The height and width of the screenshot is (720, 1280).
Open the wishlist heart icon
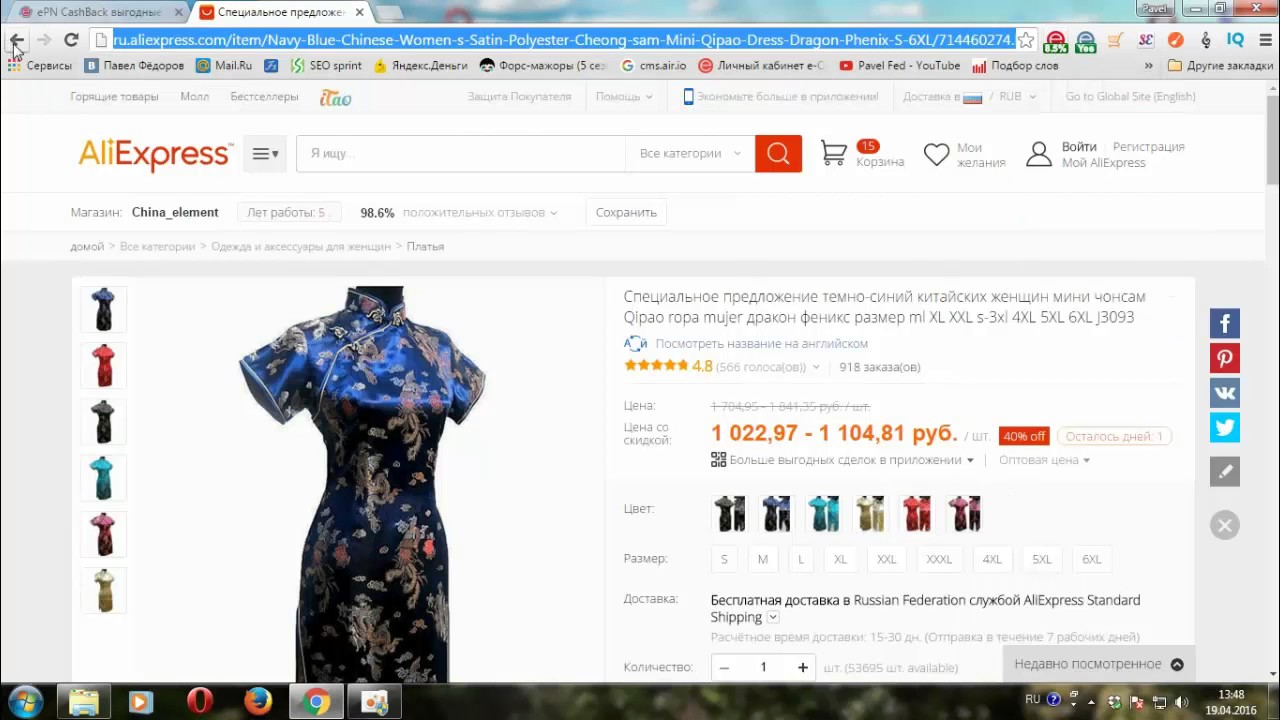pyautogui.click(x=936, y=154)
